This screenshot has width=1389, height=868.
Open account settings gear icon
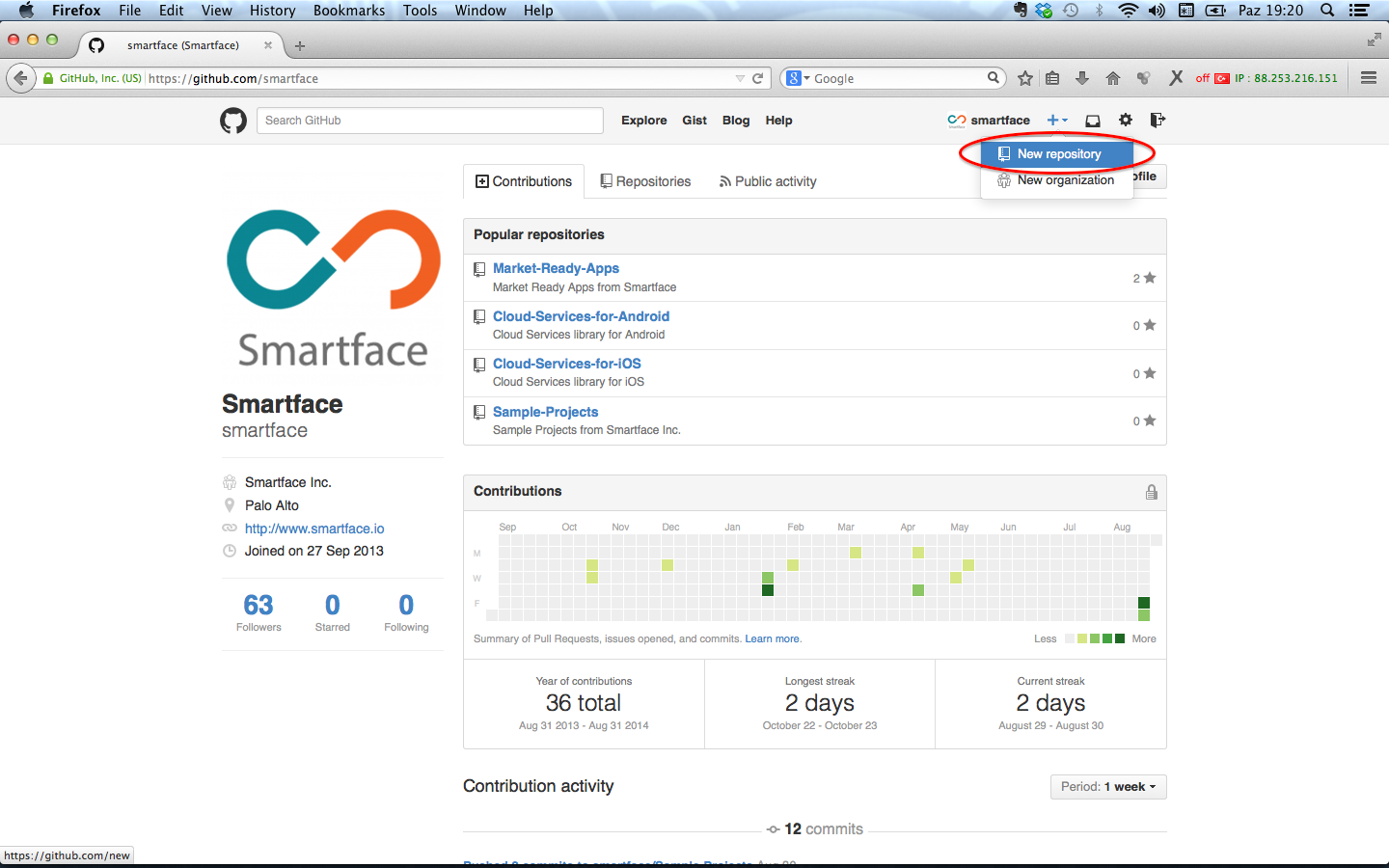pos(1126,121)
